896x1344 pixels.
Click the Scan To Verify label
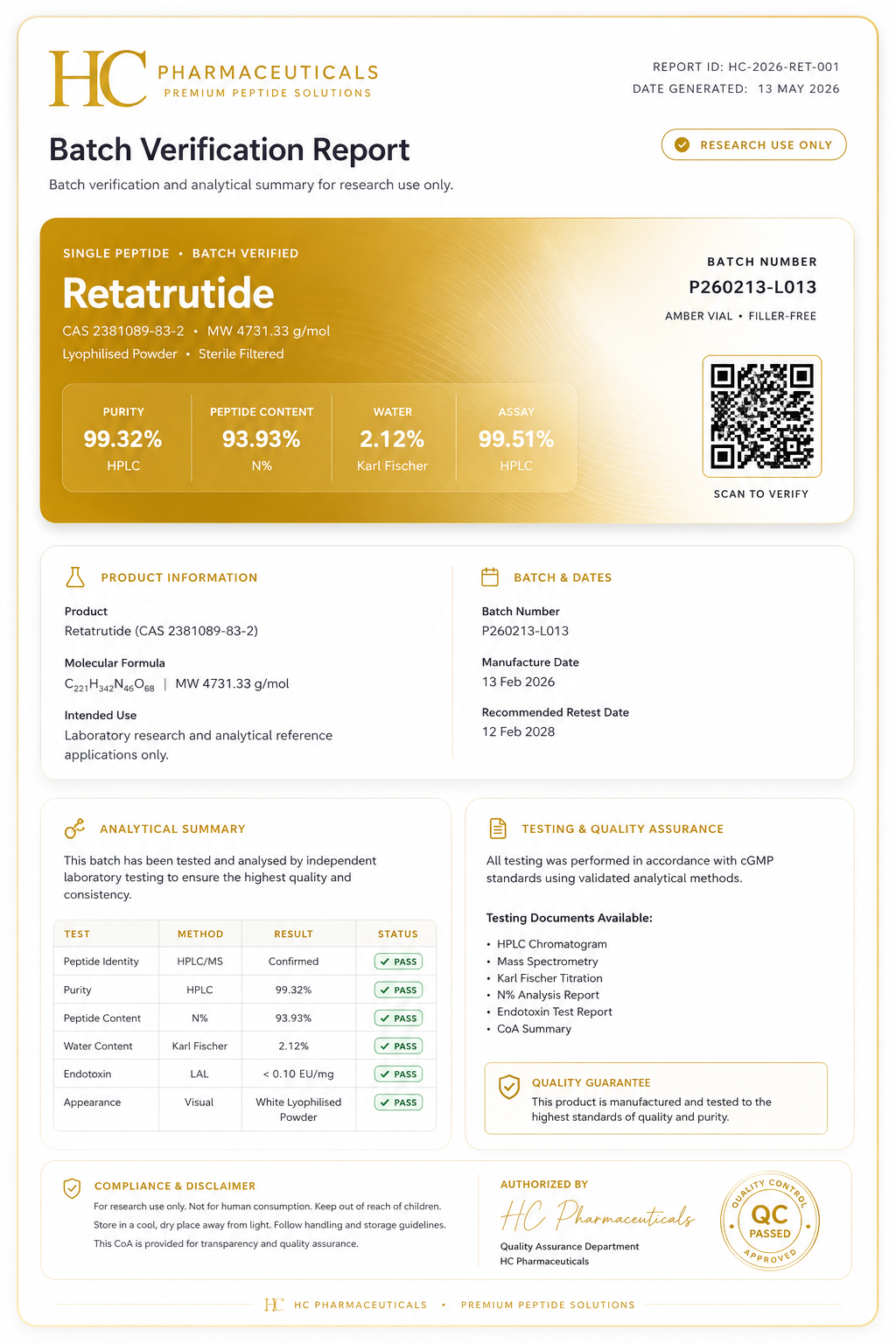761,494
